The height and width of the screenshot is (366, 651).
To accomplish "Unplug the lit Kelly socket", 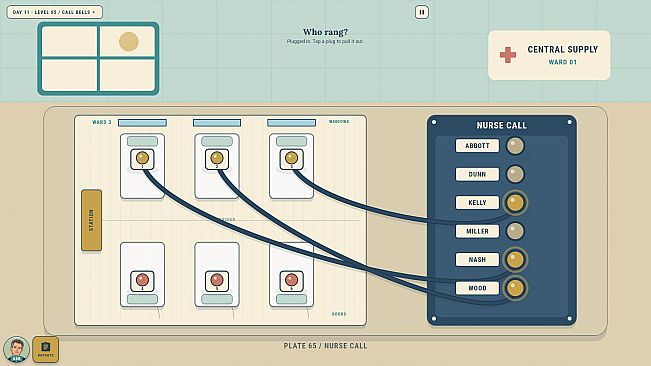I will (x=515, y=203).
